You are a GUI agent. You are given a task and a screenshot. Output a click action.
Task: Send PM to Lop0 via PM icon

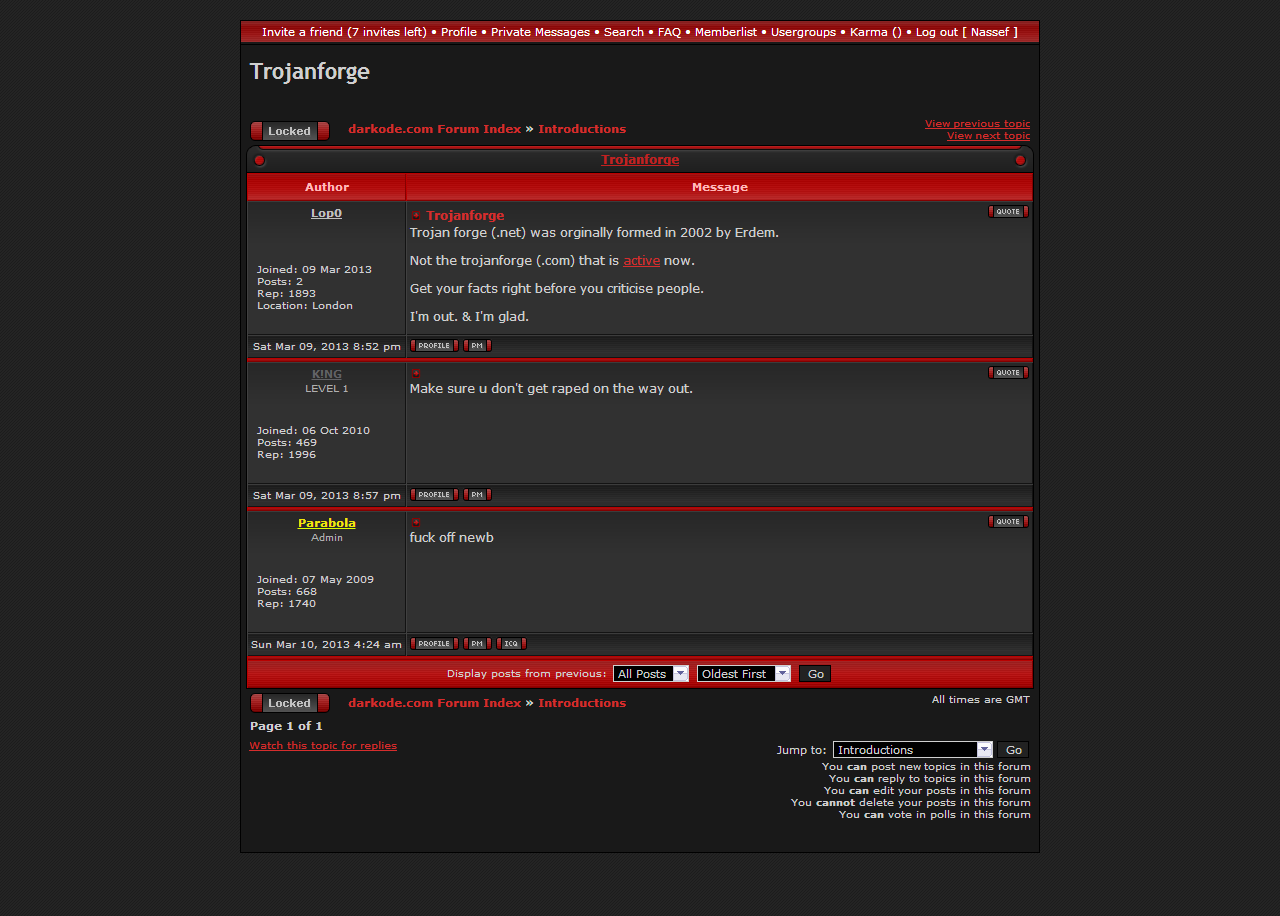477,346
